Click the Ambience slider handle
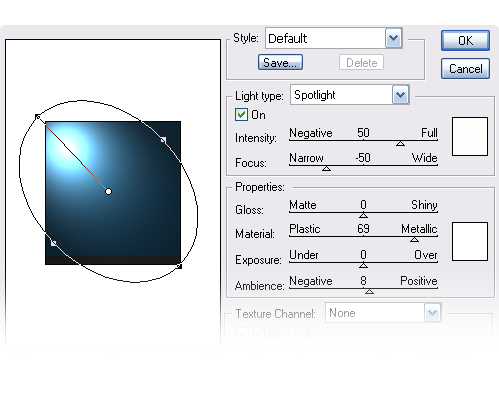499x395 pixels. click(x=369, y=291)
